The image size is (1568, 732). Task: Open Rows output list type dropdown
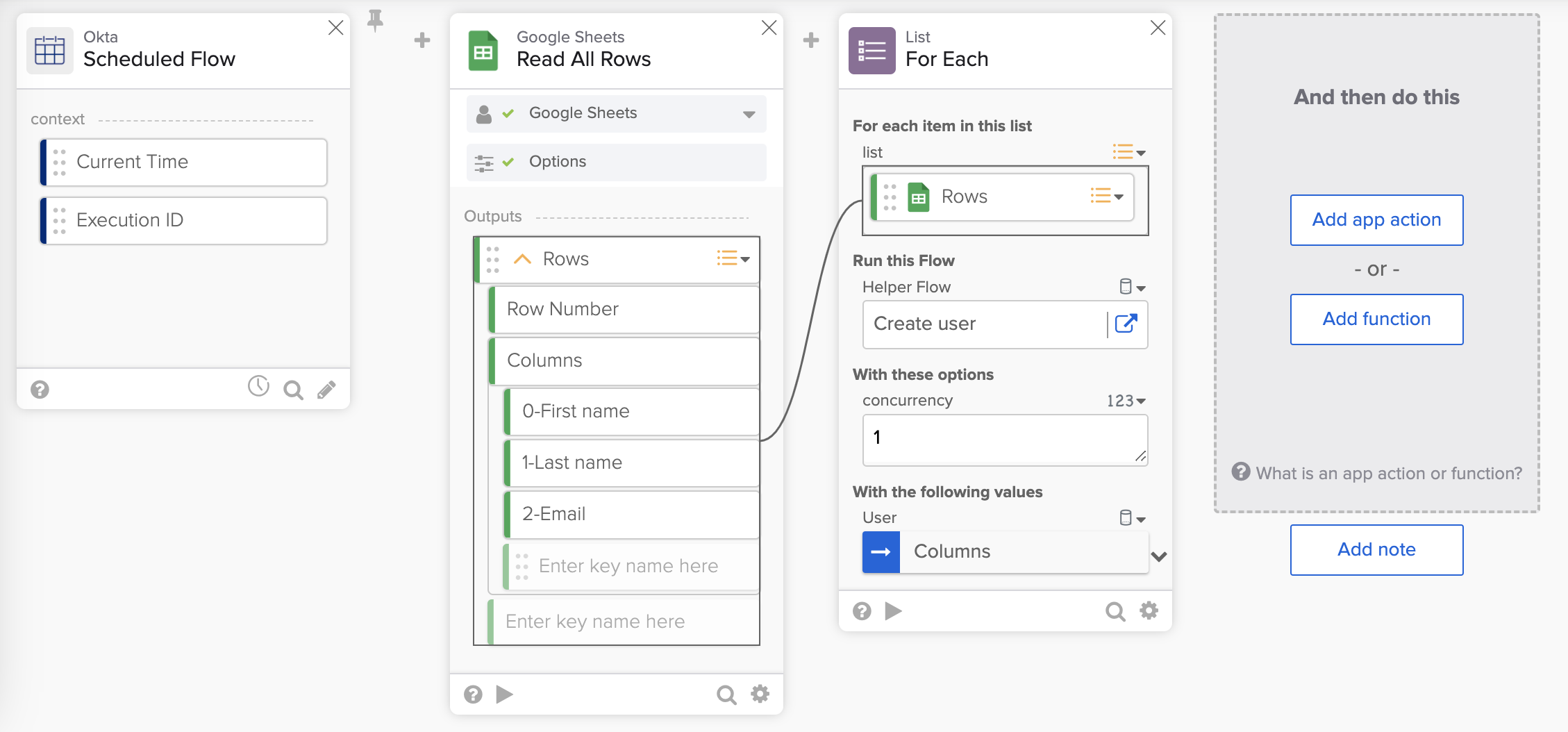coord(733,259)
